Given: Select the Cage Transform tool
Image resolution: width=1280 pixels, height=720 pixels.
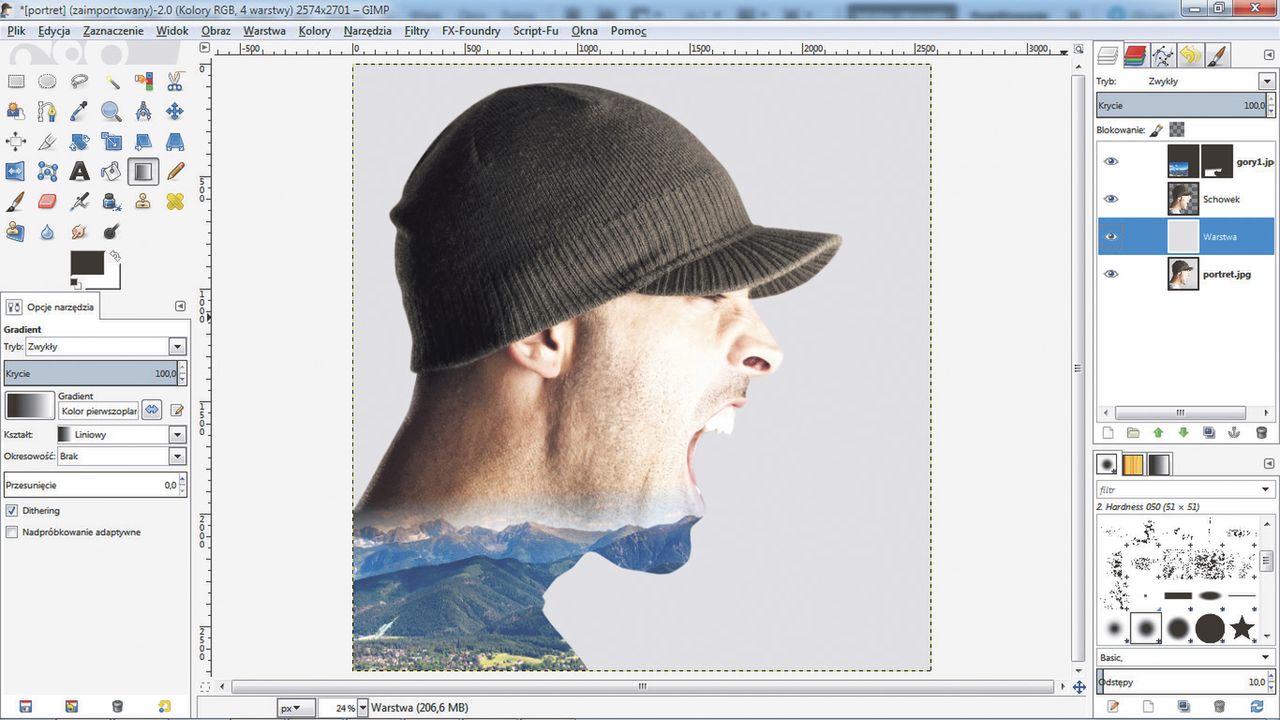Looking at the screenshot, I should (x=47, y=171).
